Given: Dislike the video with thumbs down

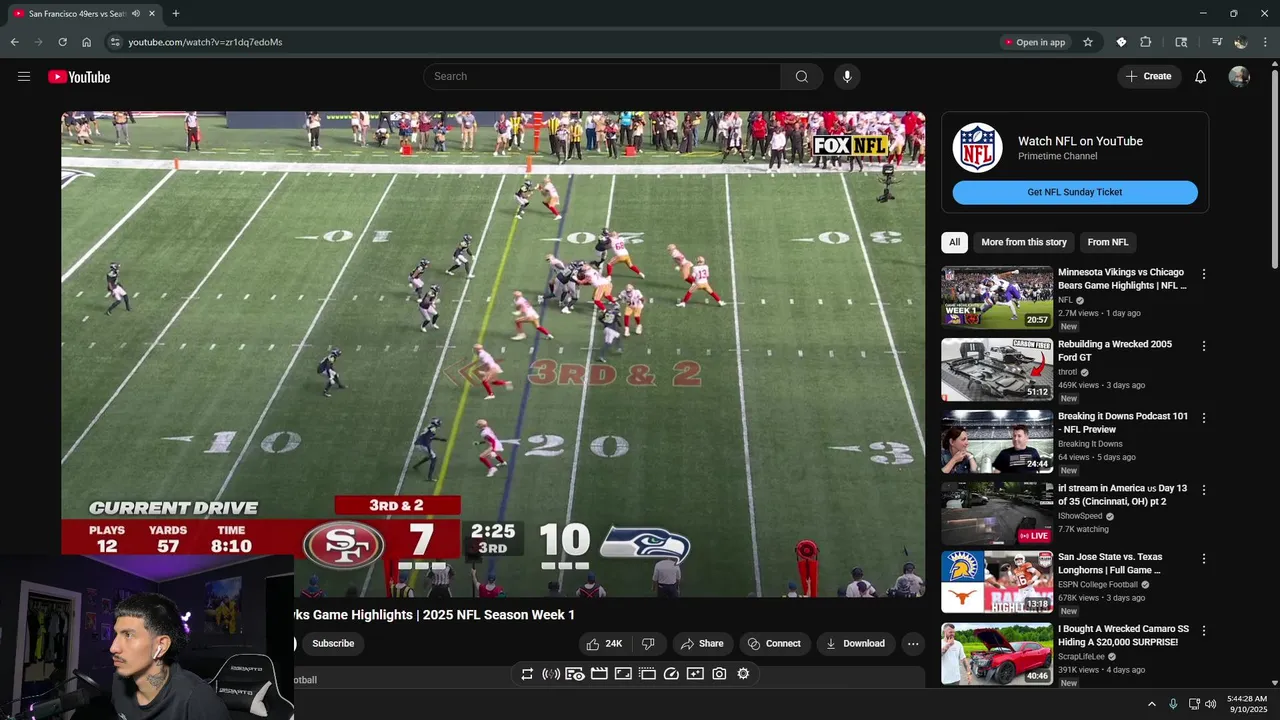Looking at the screenshot, I should (x=648, y=644).
